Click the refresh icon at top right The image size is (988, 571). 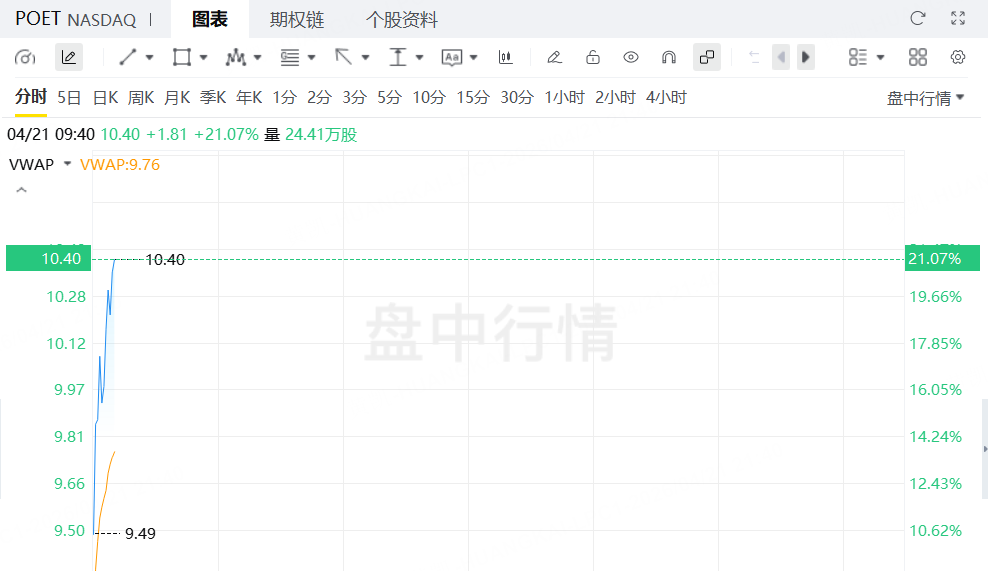pyautogui.click(x=917, y=18)
